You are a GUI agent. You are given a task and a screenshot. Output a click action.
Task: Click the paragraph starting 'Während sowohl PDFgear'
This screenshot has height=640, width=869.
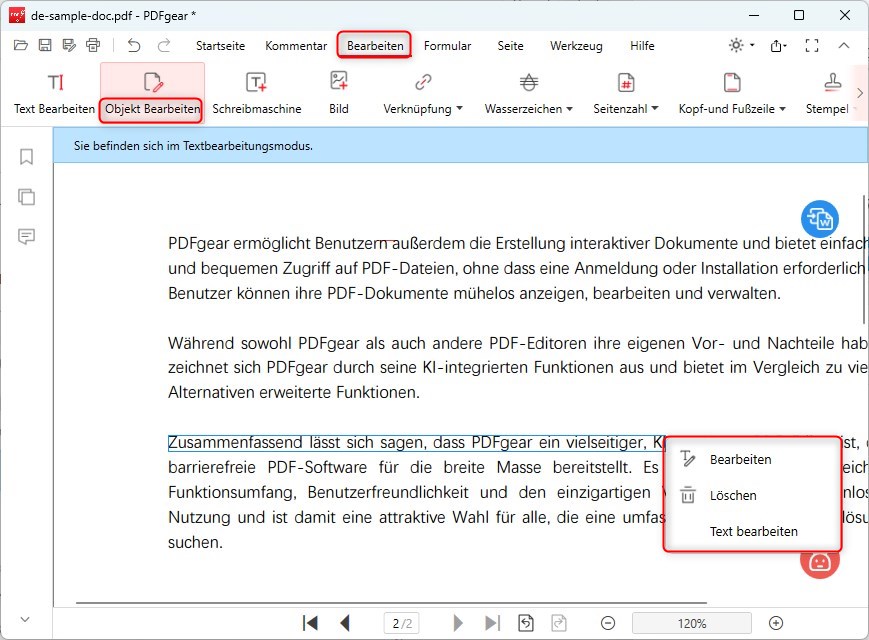click(x=518, y=367)
